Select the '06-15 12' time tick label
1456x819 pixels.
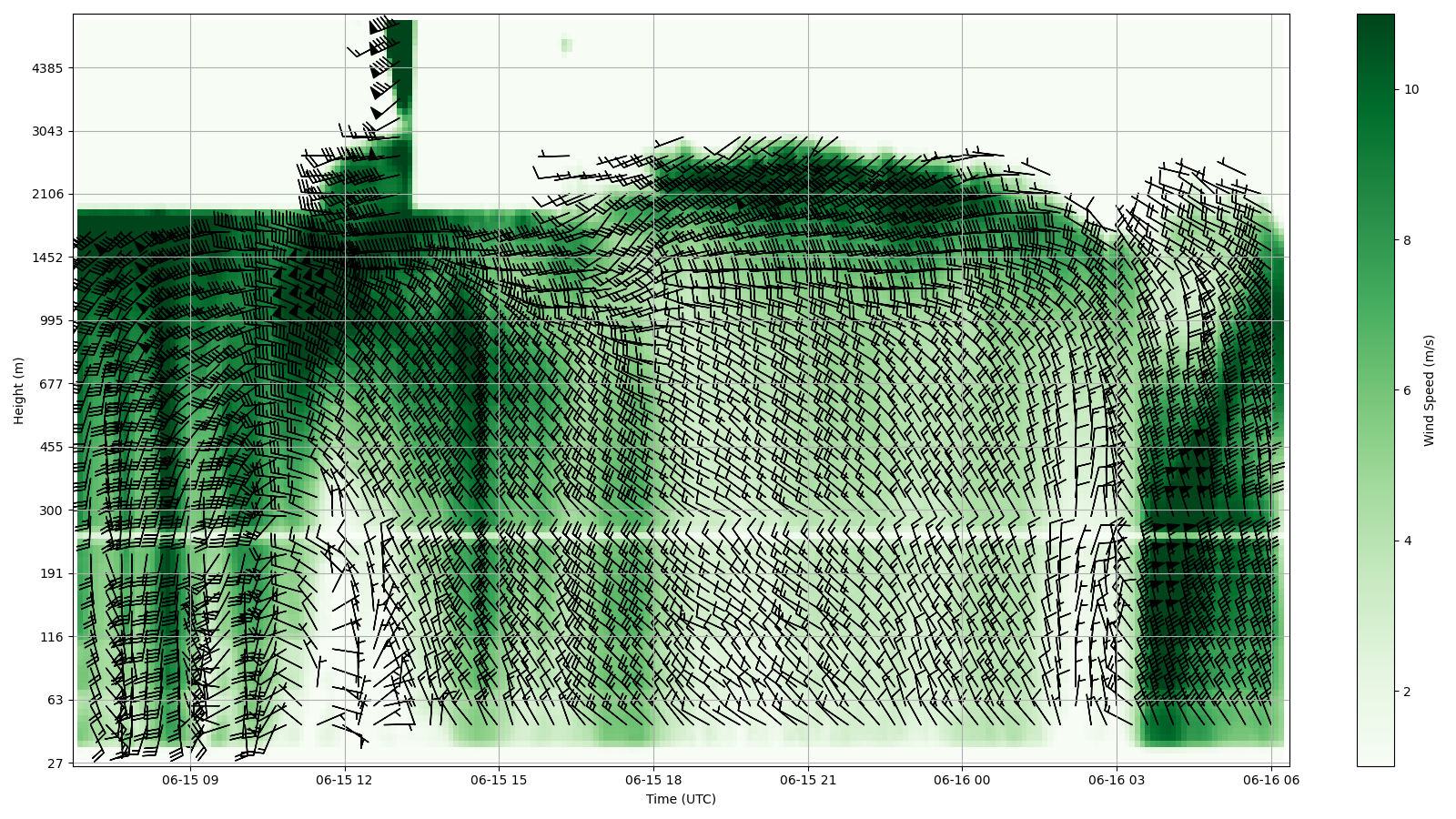coord(345,780)
